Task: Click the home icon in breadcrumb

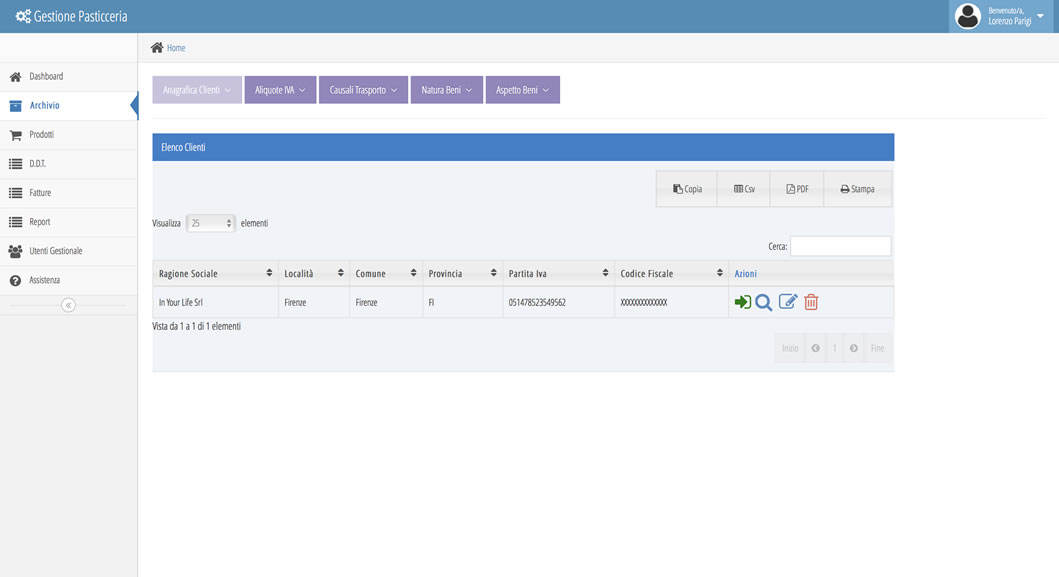Action: (x=157, y=48)
